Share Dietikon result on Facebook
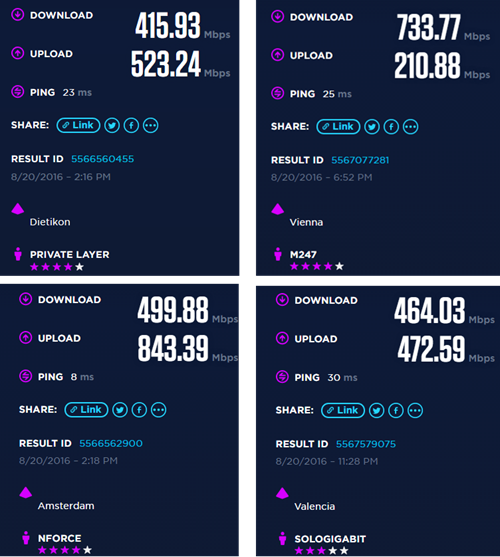 (x=131, y=125)
